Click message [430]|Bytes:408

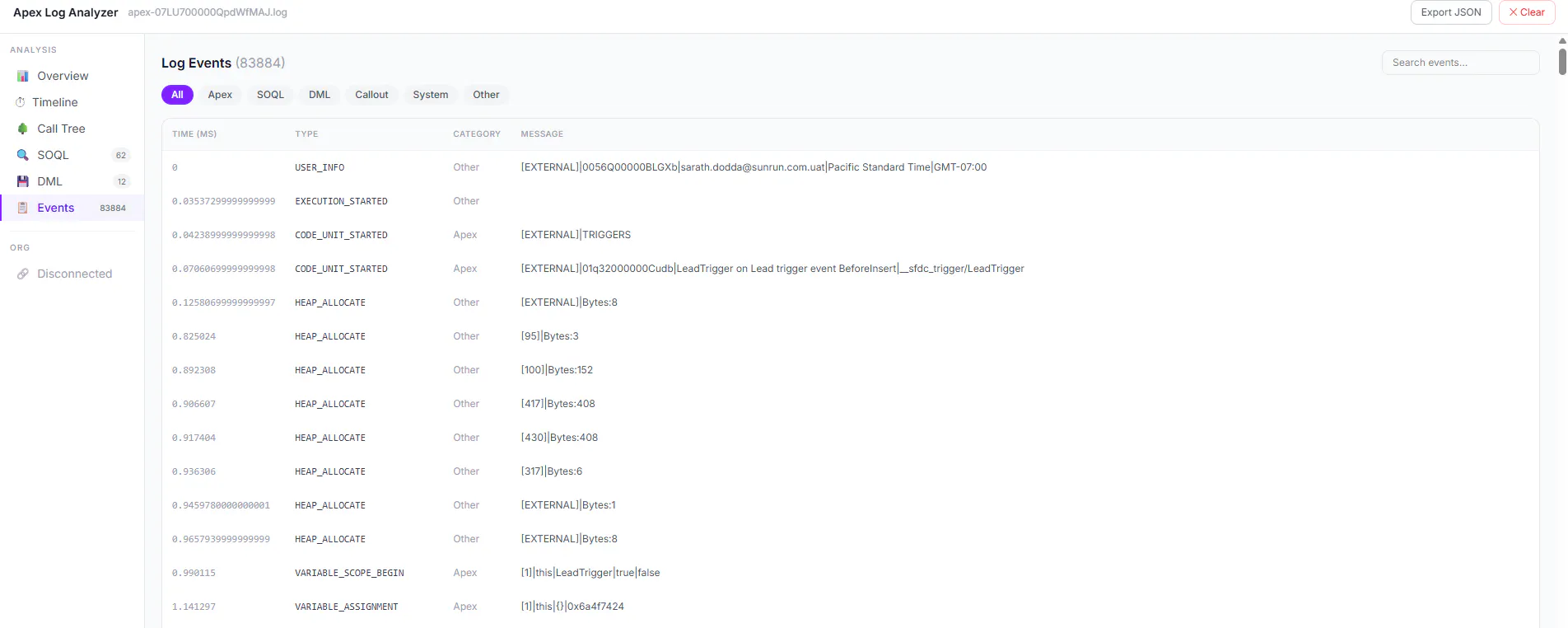coord(559,438)
